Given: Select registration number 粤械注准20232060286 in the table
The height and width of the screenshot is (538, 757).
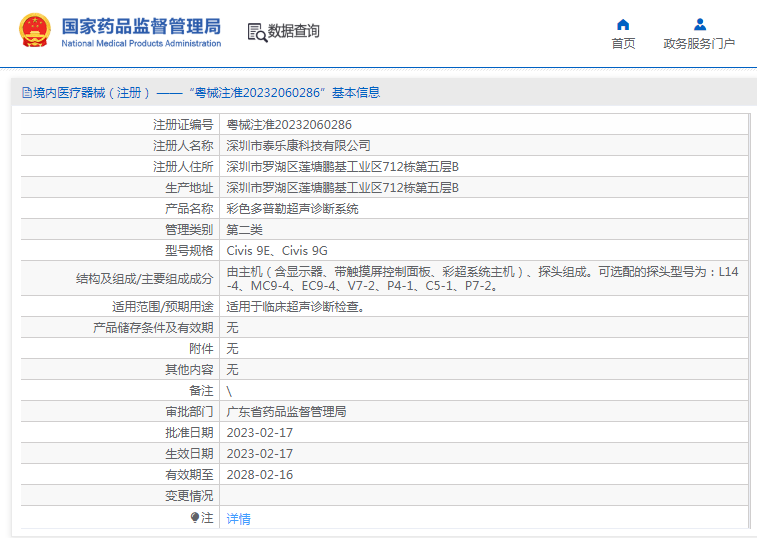Looking at the screenshot, I should coord(289,125).
